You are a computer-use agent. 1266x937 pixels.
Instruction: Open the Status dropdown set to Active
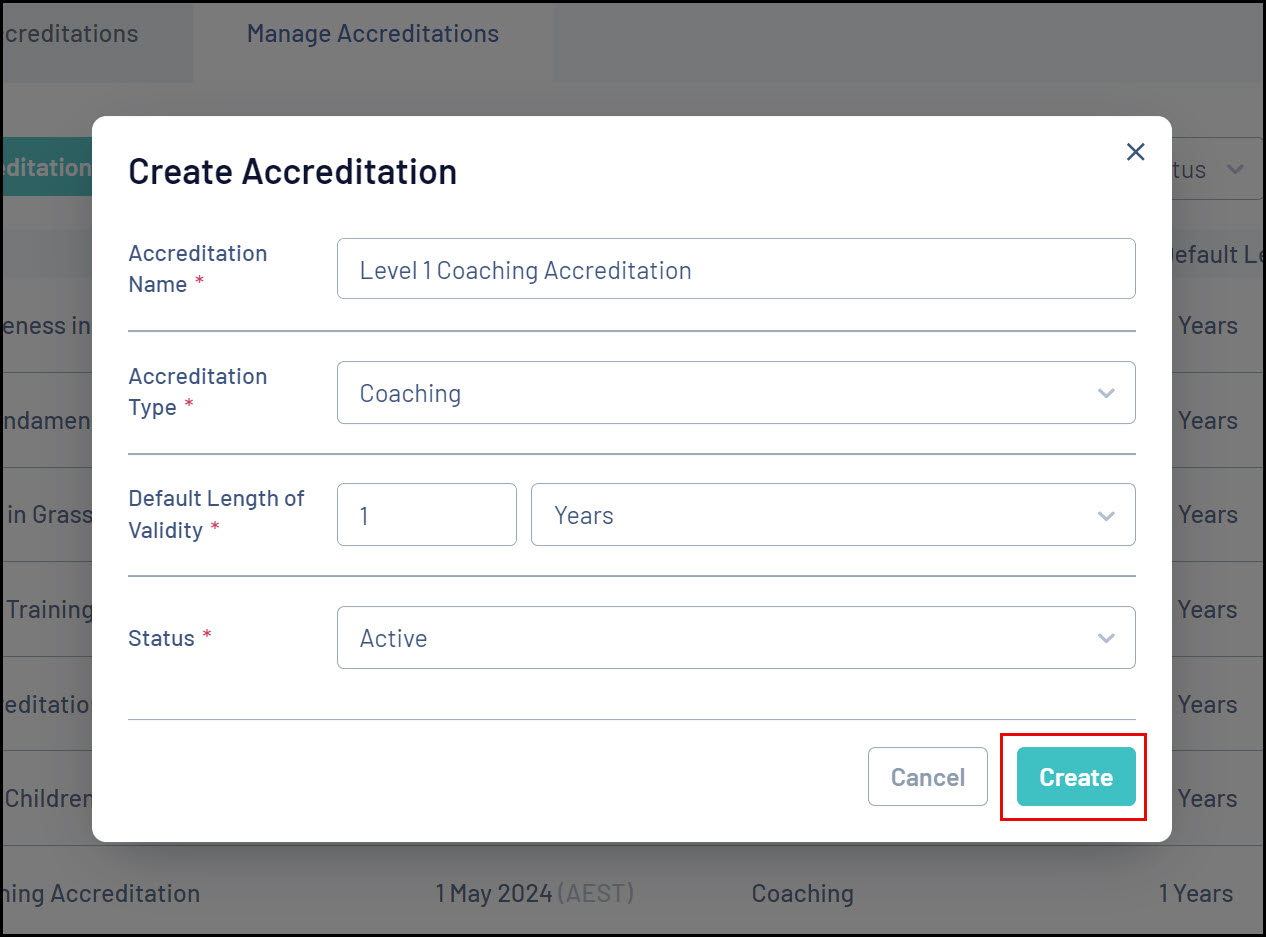[735, 638]
